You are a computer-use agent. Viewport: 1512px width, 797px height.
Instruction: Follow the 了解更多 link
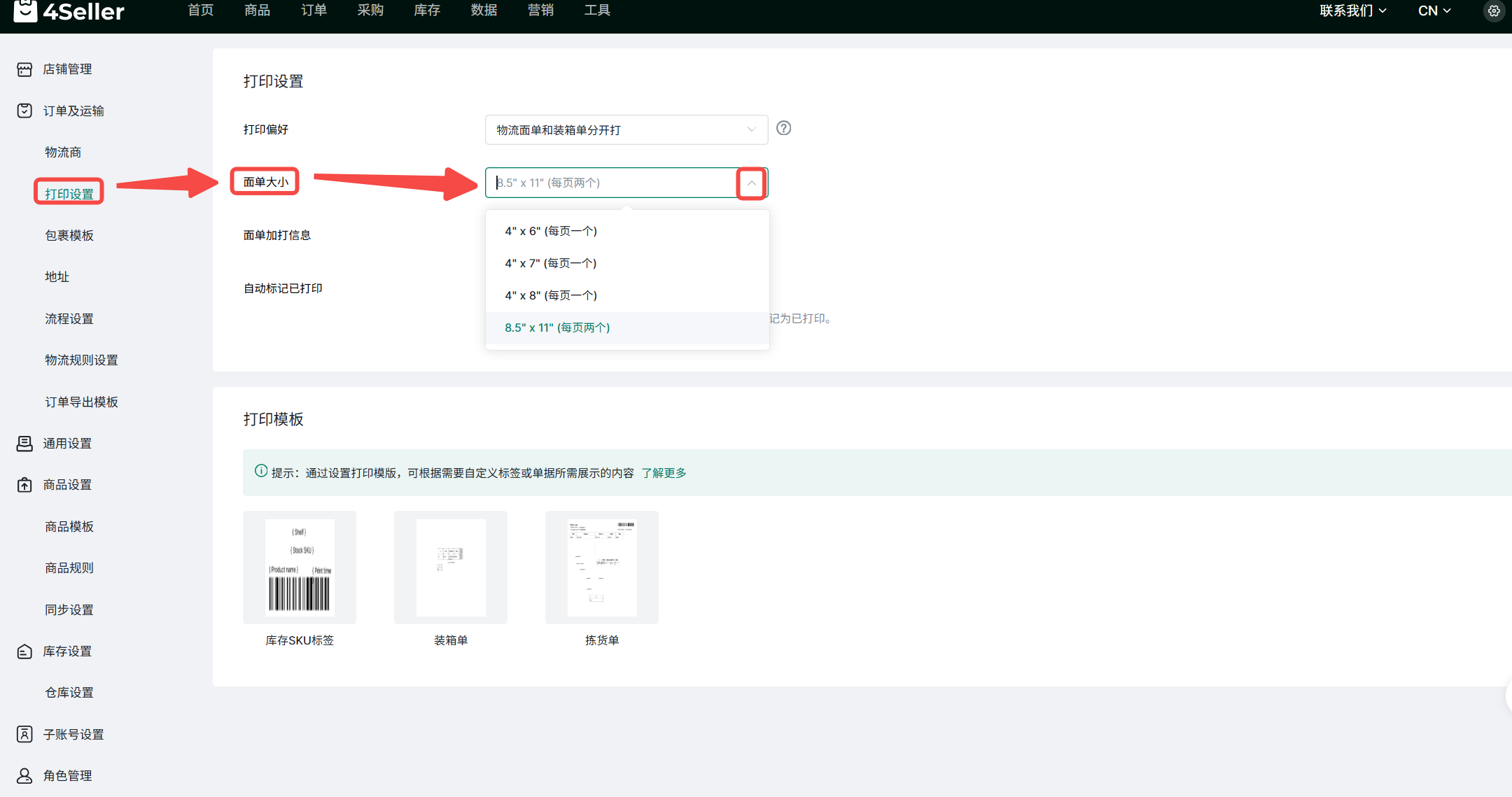click(664, 473)
